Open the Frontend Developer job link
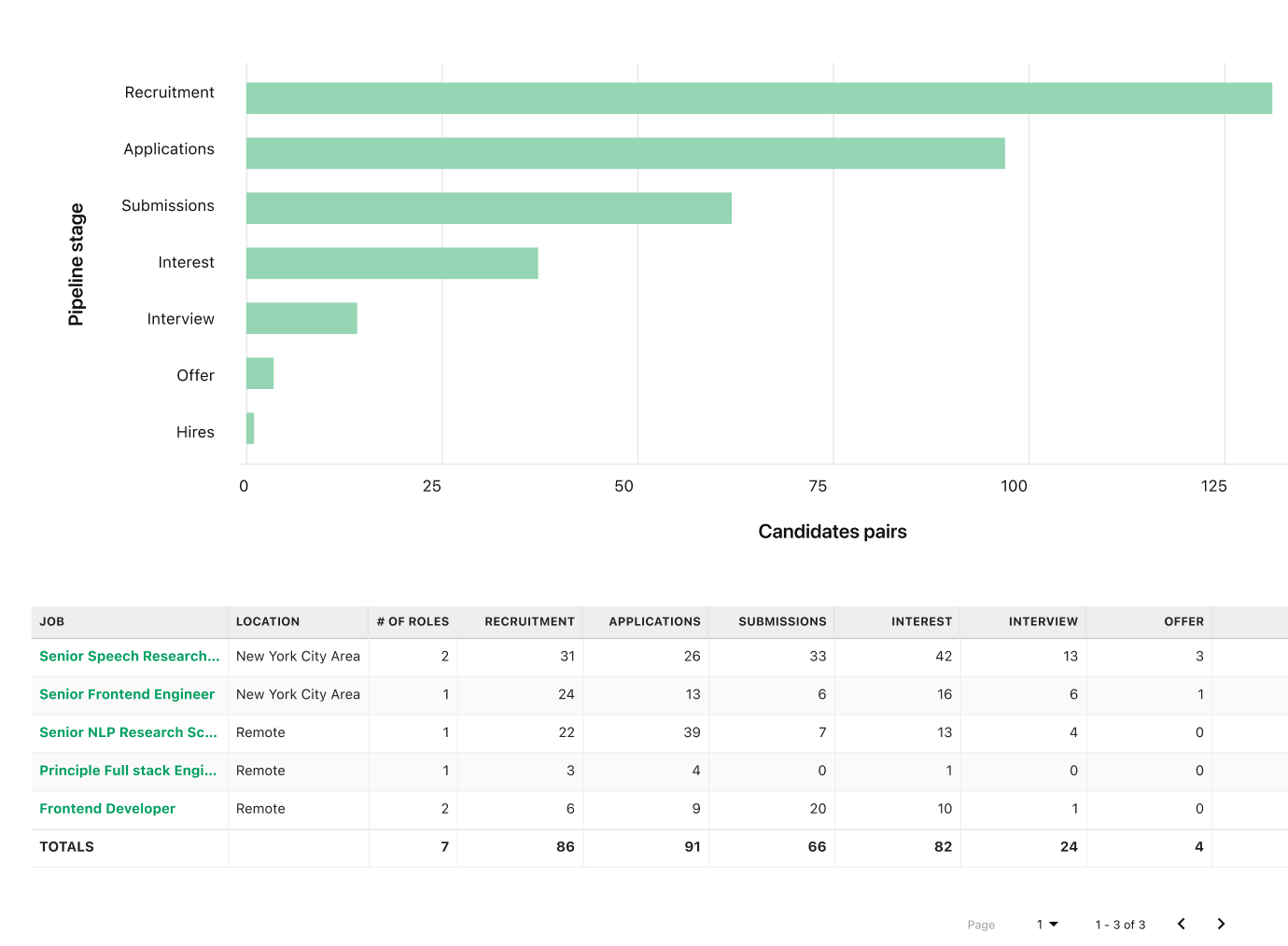The width and height of the screenshot is (1288, 946). pyautogui.click(x=107, y=809)
